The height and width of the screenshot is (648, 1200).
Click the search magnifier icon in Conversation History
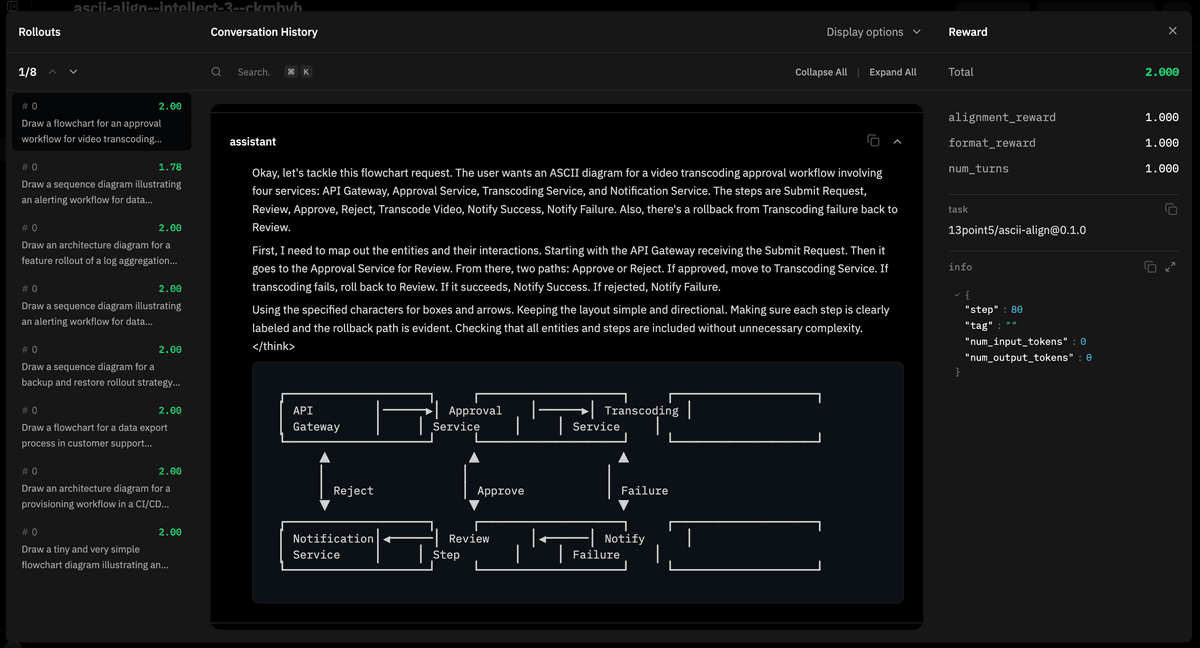pyautogui.click(x=216, y=71)
